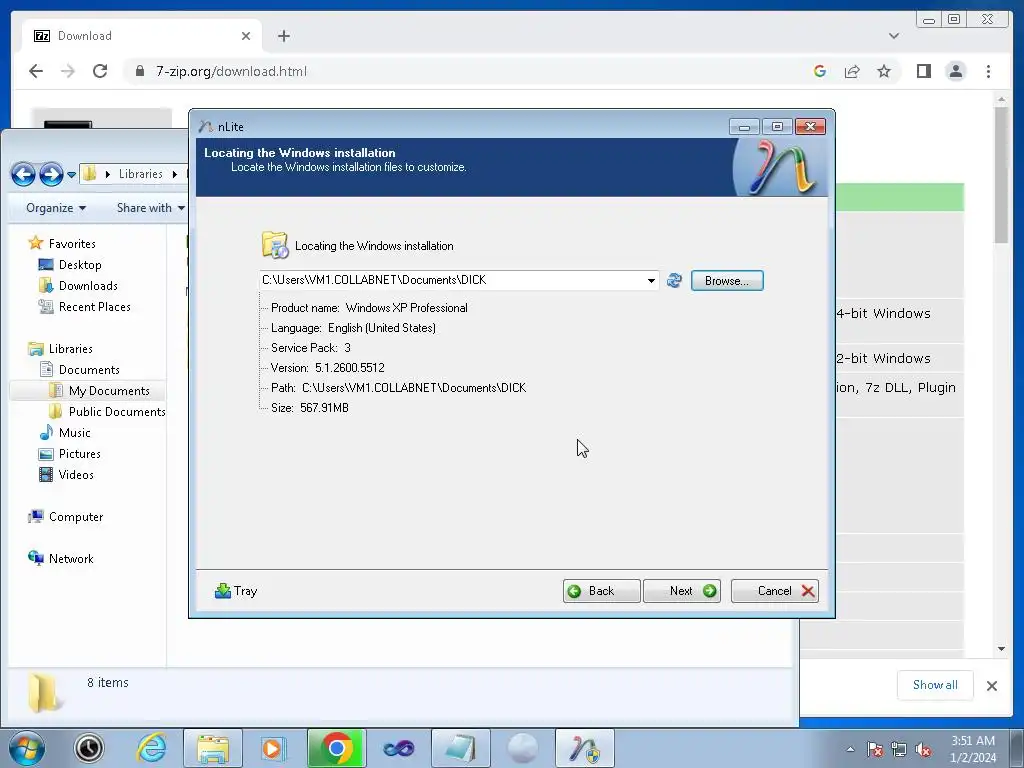Close the Chrome downloads bar

click(991, 686)
